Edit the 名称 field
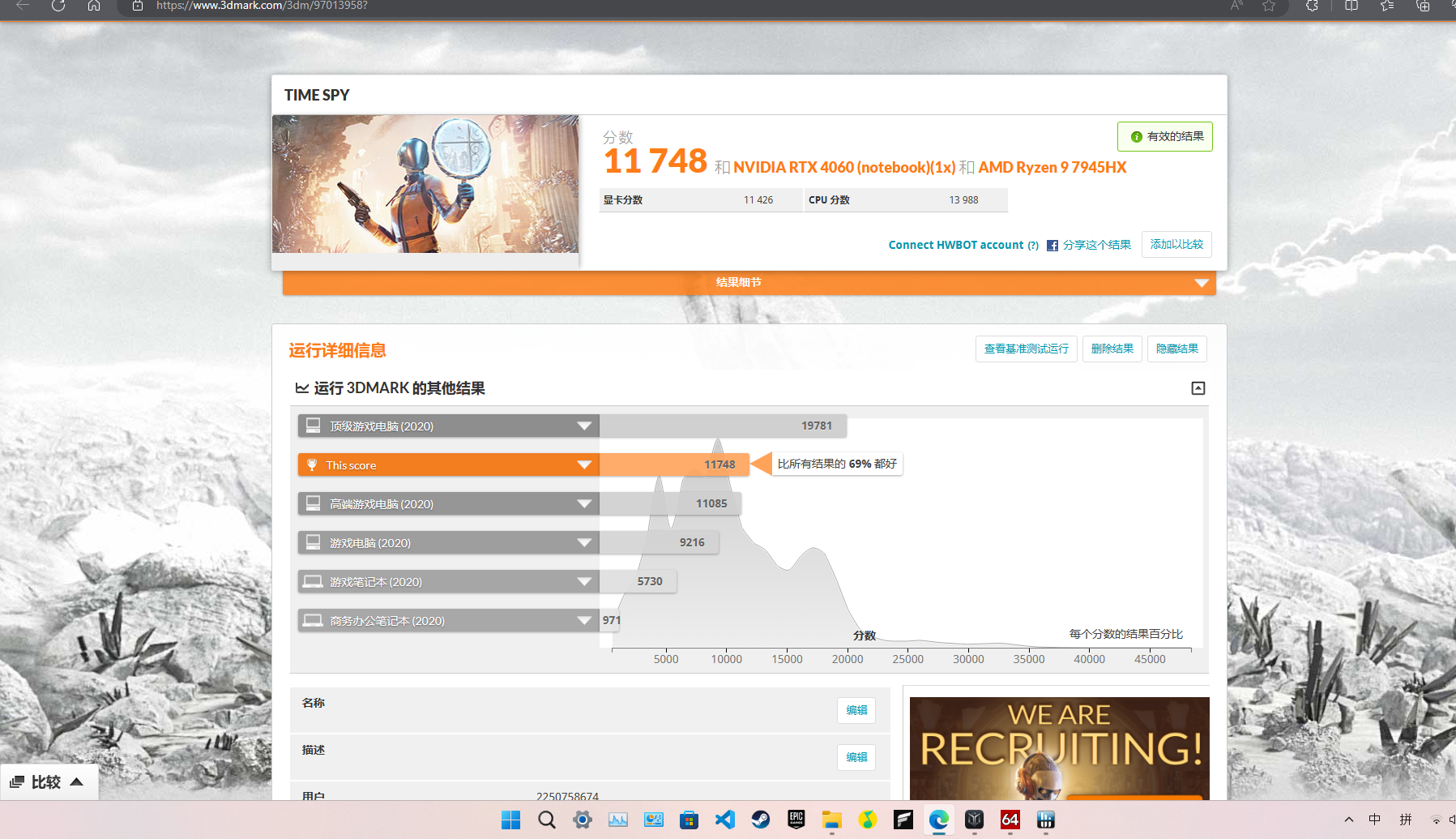Viewport: 1456px width, 839px height. coord(856,710)
